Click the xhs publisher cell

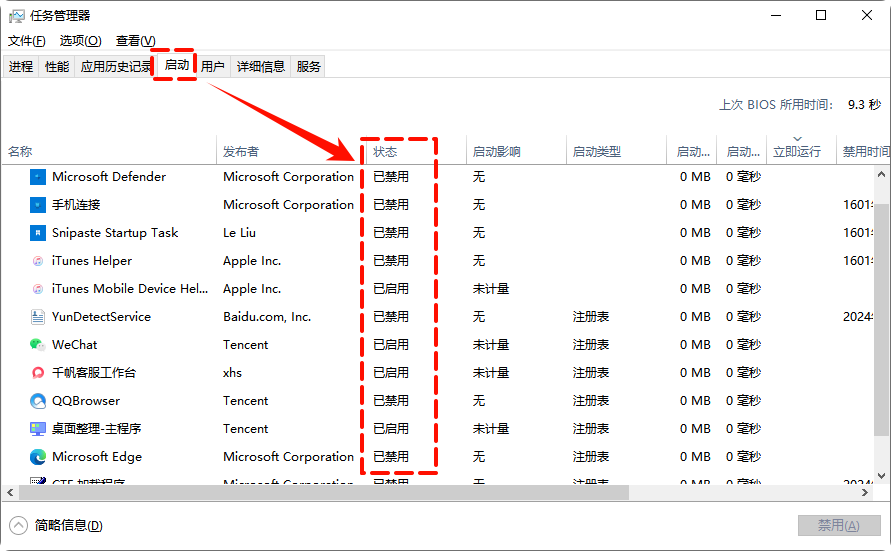232,373
